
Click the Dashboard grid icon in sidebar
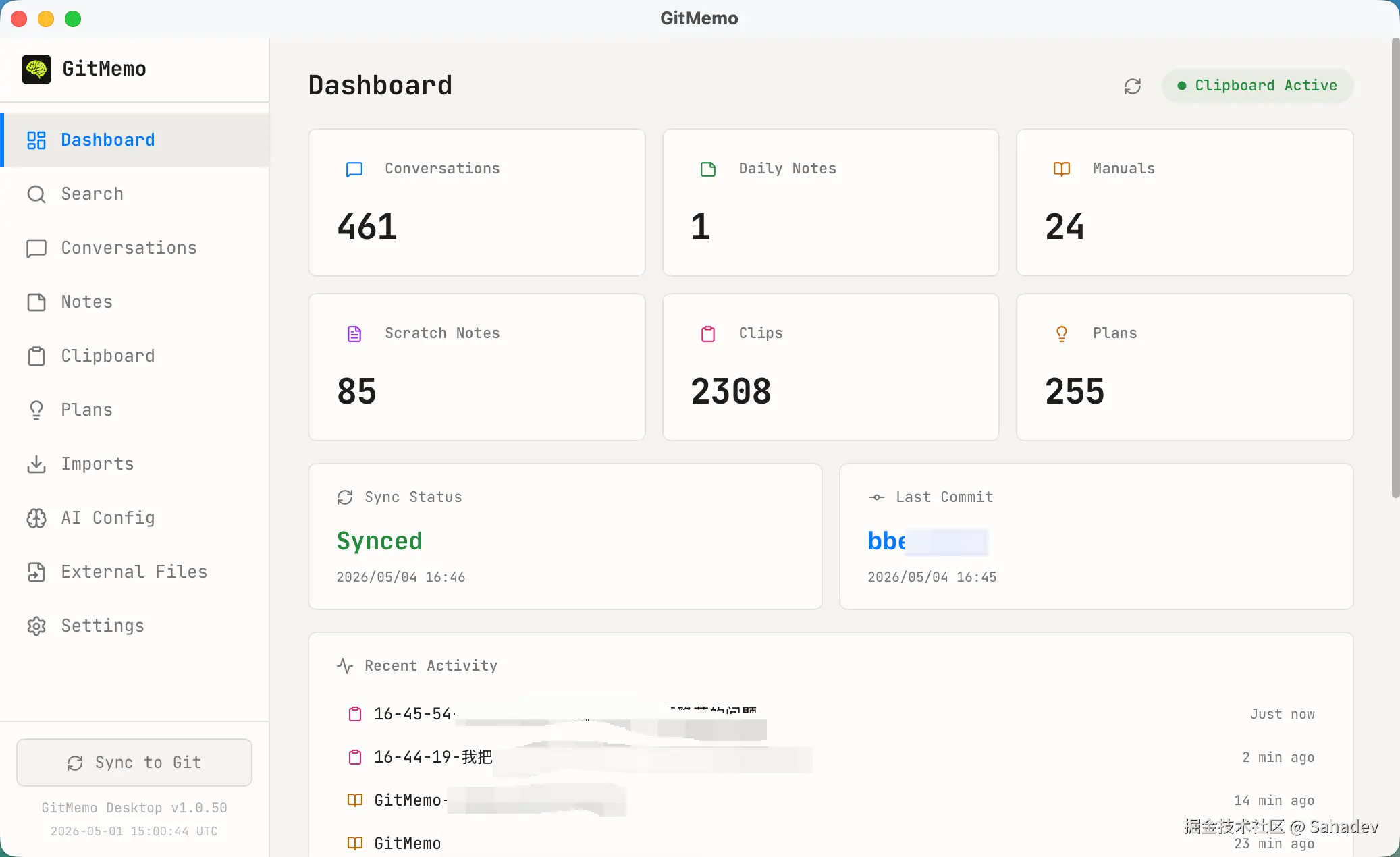coord(36,140)
